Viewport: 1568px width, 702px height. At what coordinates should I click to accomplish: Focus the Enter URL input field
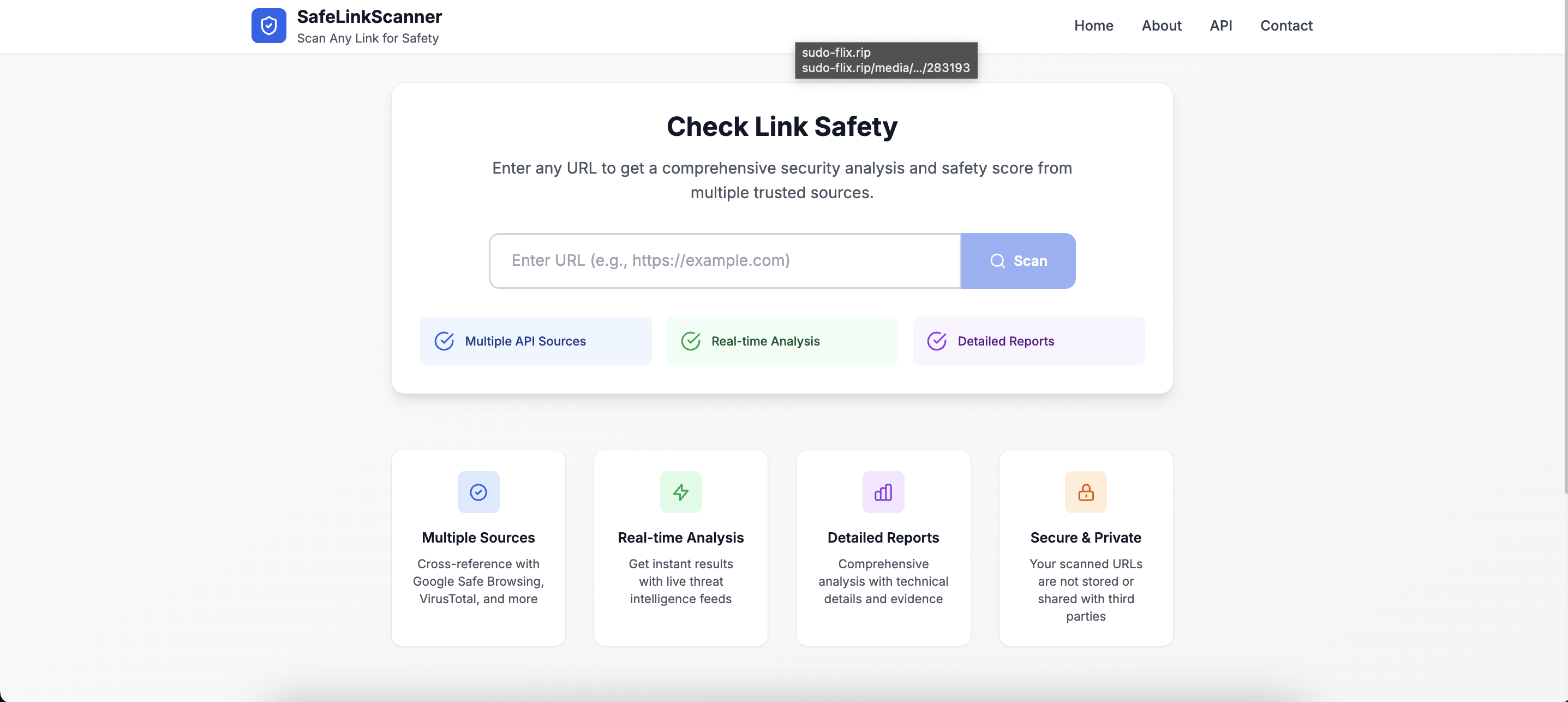click(725, 260)
